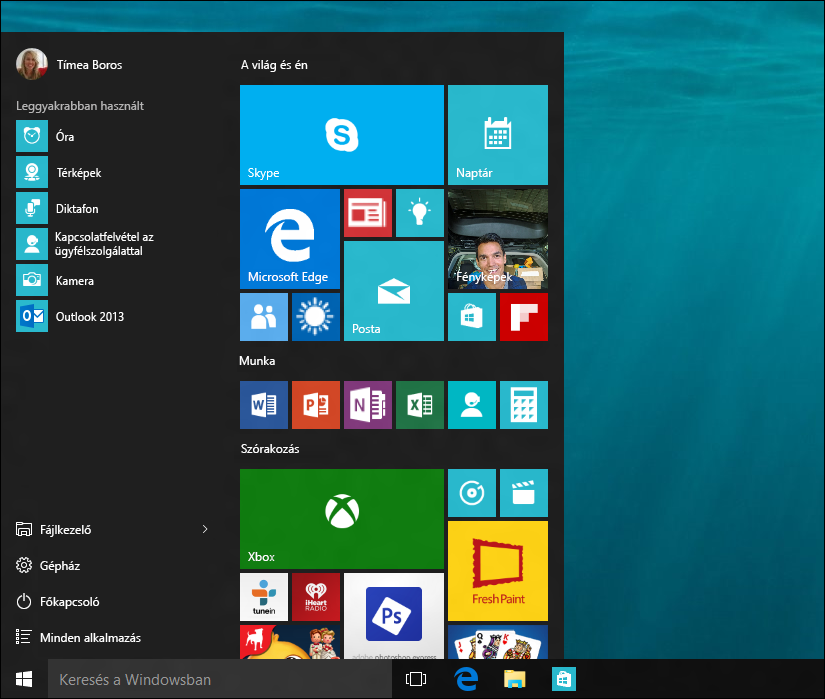Screen dimensions: 825x699
Task: Open the Naptár calendar tile
Action: (x=498, y=135)
